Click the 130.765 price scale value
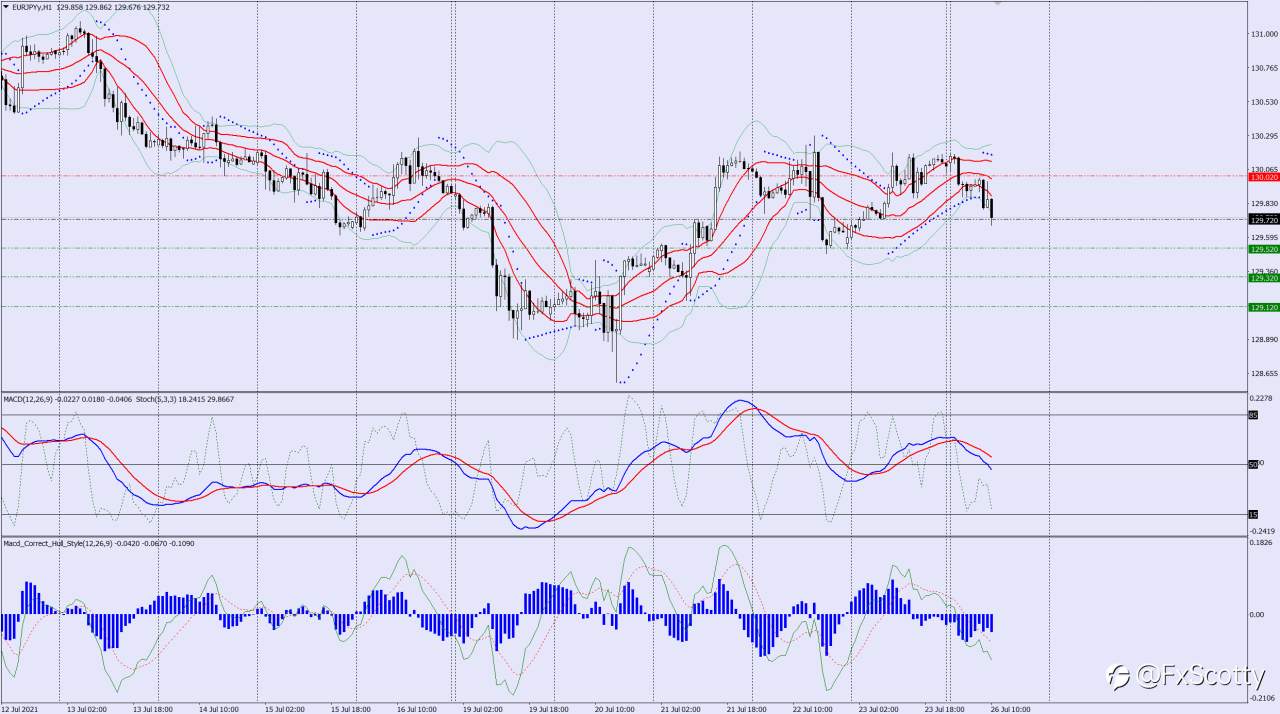The image size is (1280, 714). coord(1264,68)
